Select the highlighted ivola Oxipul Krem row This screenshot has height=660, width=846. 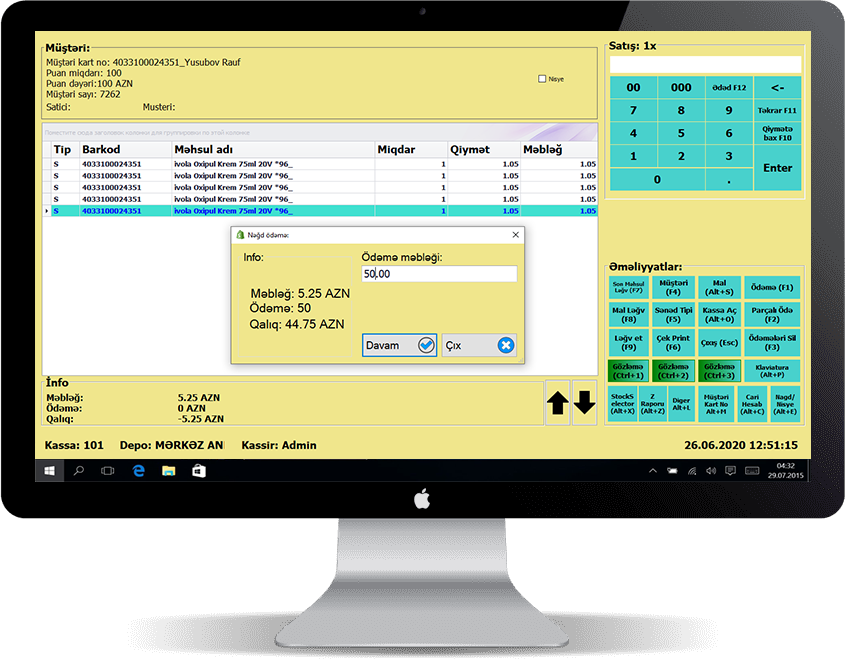pos(250,211)
